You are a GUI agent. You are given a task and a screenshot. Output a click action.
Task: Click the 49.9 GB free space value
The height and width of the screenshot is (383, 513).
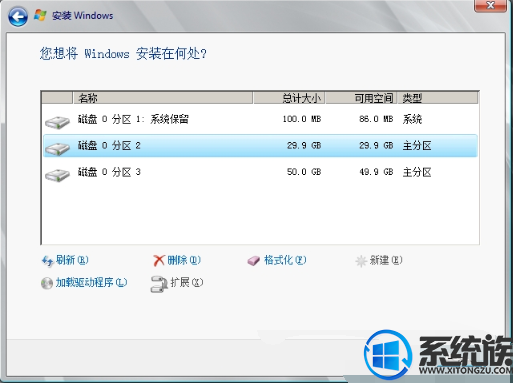pyautogui.click(x=376, y=172)
